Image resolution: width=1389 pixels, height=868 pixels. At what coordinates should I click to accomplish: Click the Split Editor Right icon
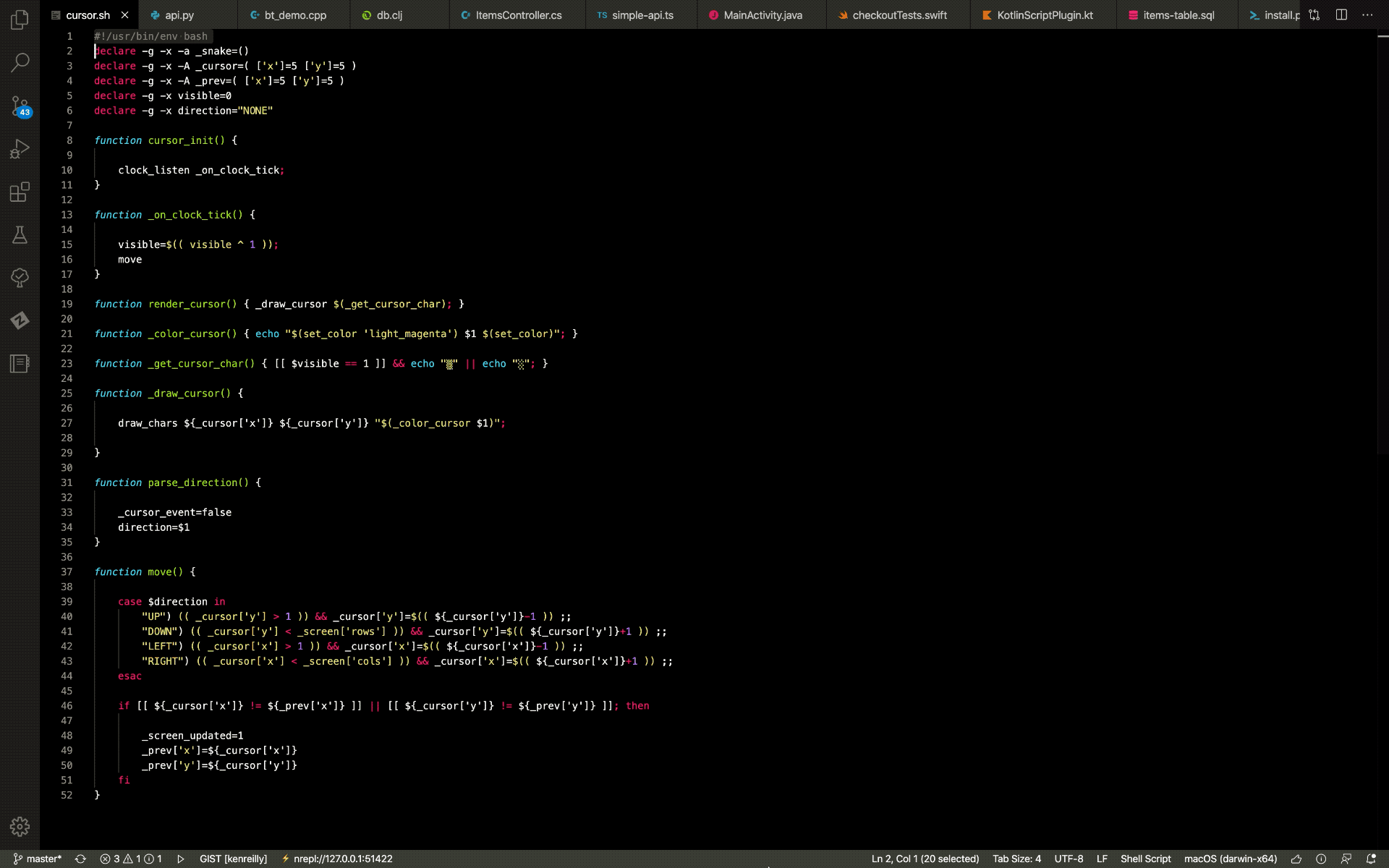click(x=1341, y=14)
